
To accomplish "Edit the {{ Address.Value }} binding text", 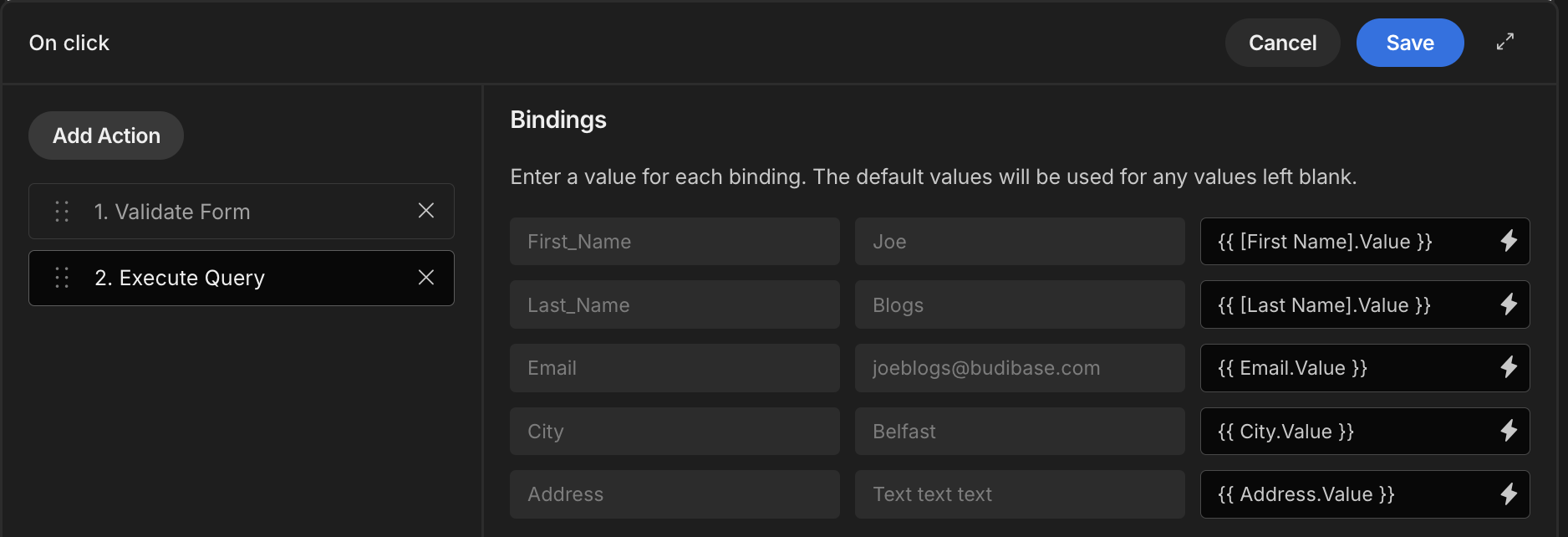I will pyautogui.click(x=1346, y=494).
